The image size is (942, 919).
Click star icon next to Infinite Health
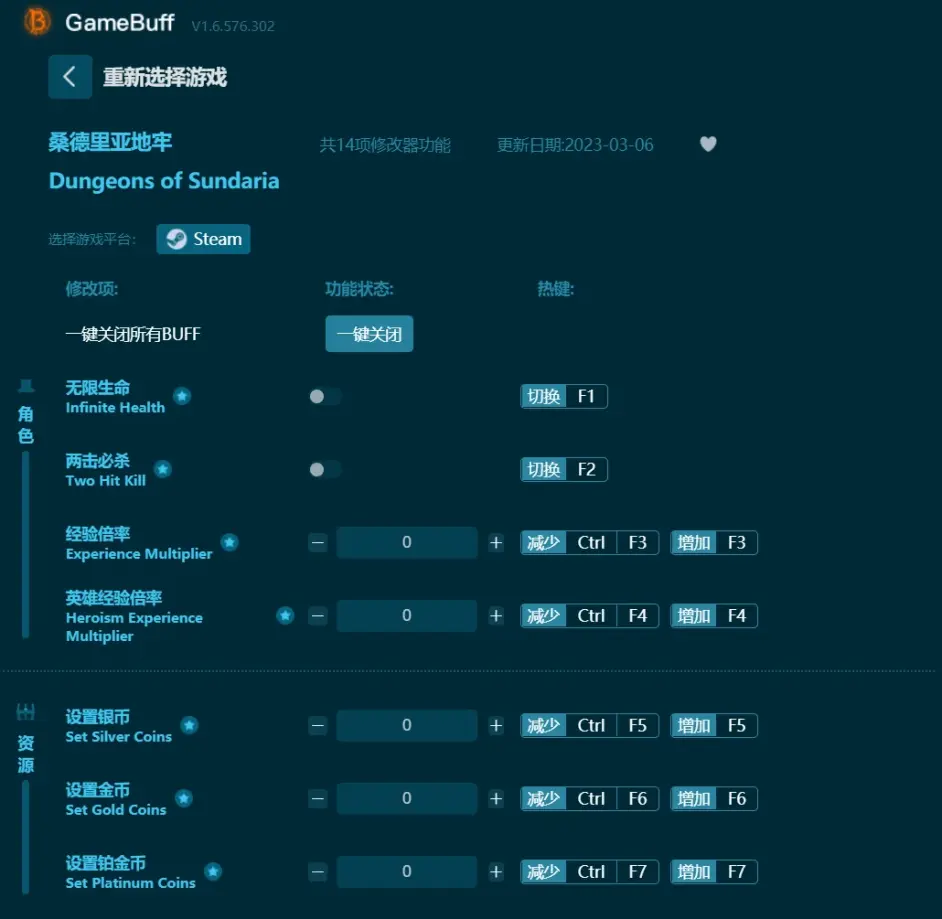(182, 396)
